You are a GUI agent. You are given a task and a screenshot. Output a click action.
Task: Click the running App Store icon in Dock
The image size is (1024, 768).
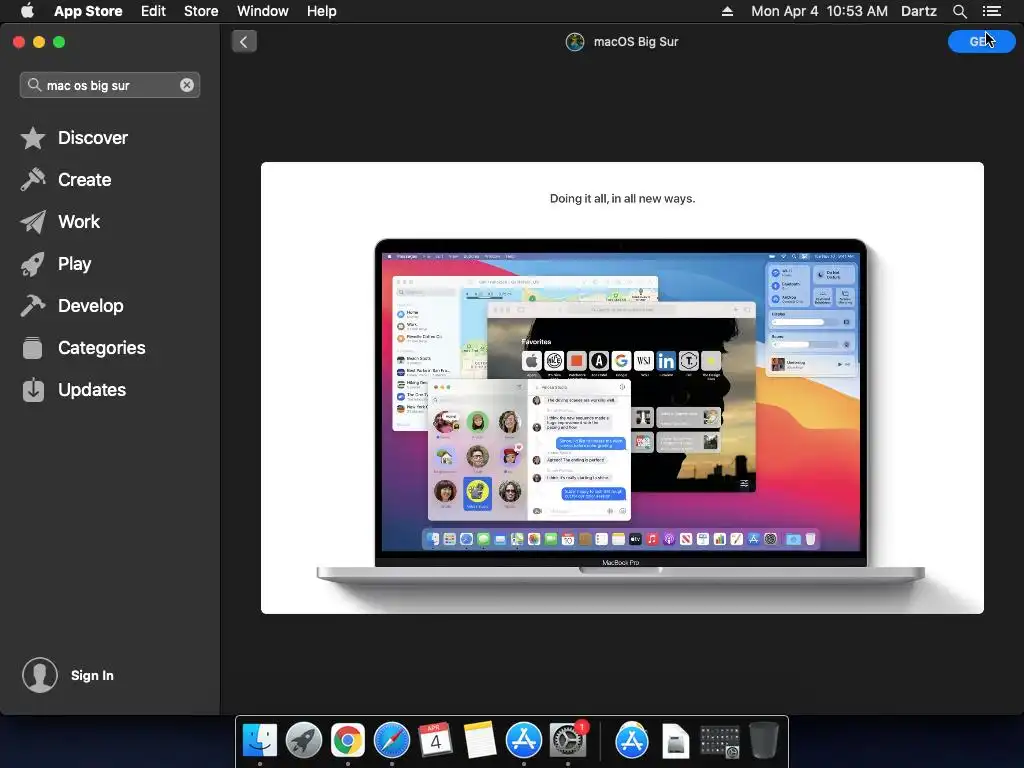pos(524,741)
